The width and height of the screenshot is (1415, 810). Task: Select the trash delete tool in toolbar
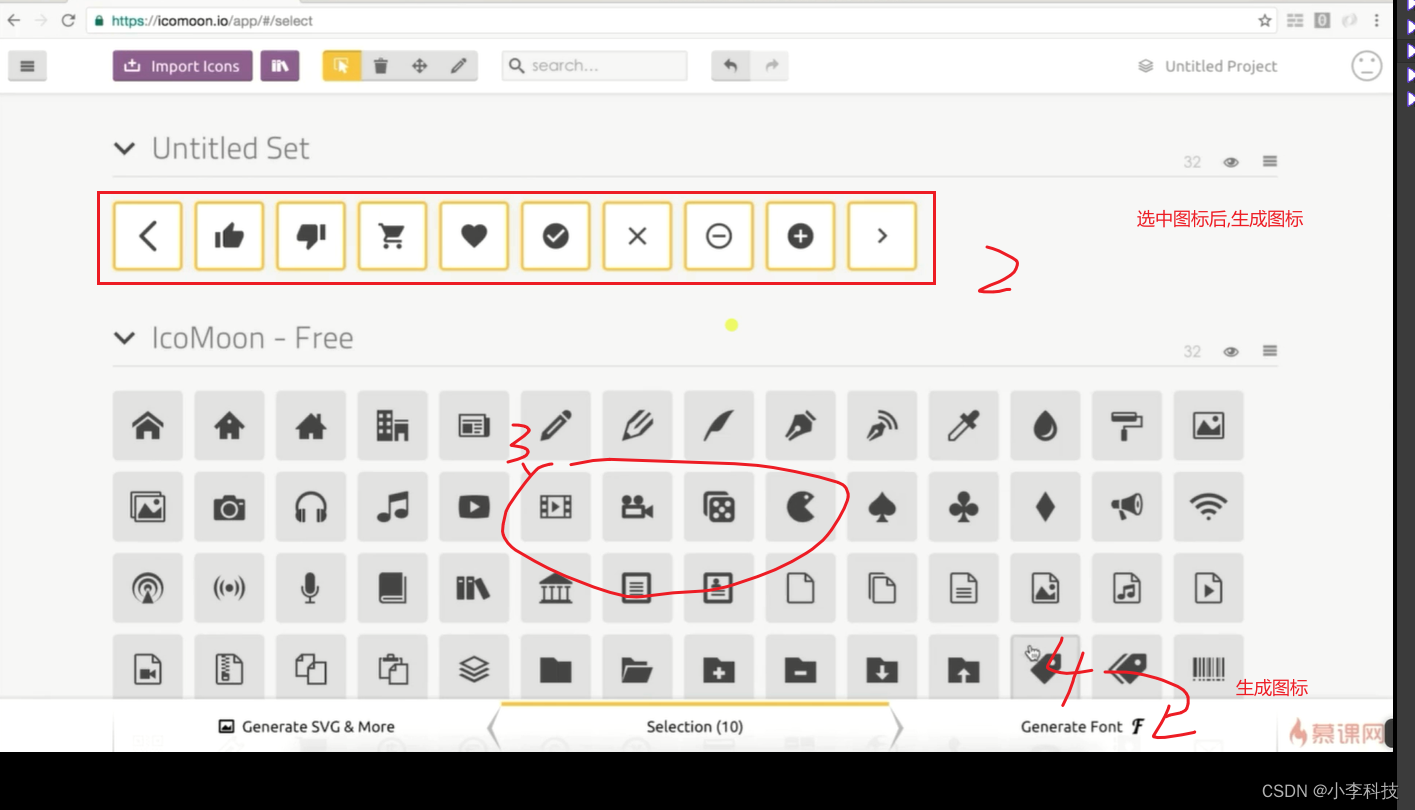pyautogui.click(x=380, y=66)
